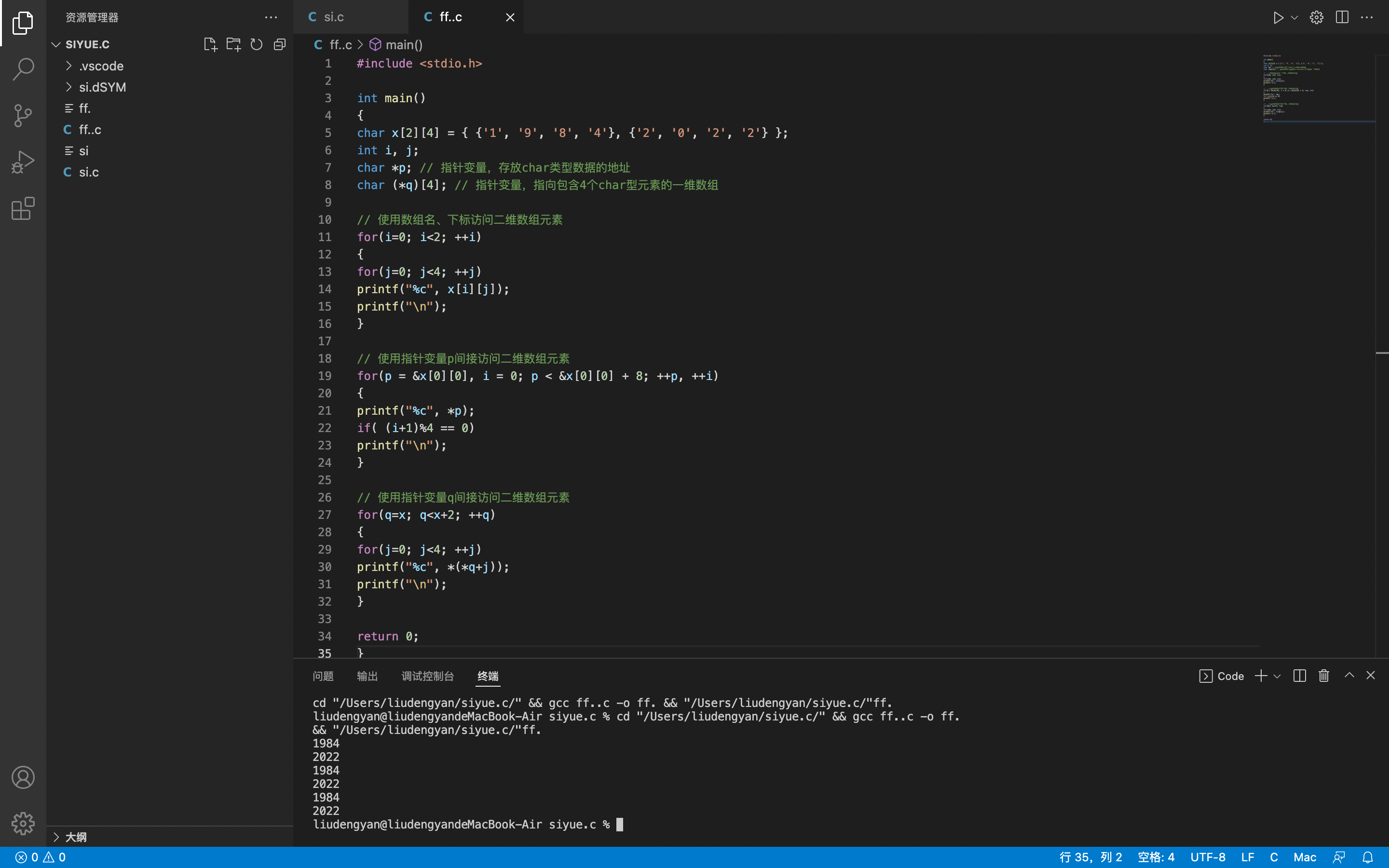Click UTF-8 encoding in status bar
The height and width of the screenshot is (868, 1389).
pos(1208,857)
